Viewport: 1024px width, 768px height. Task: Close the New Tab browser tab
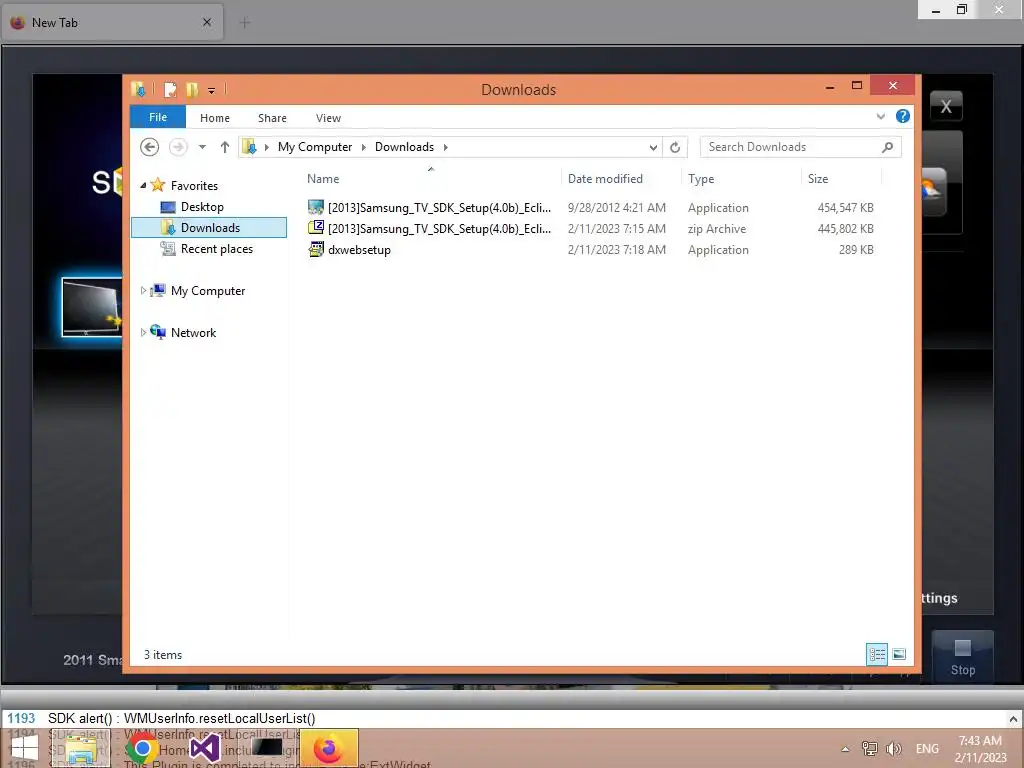coord(206,22)
